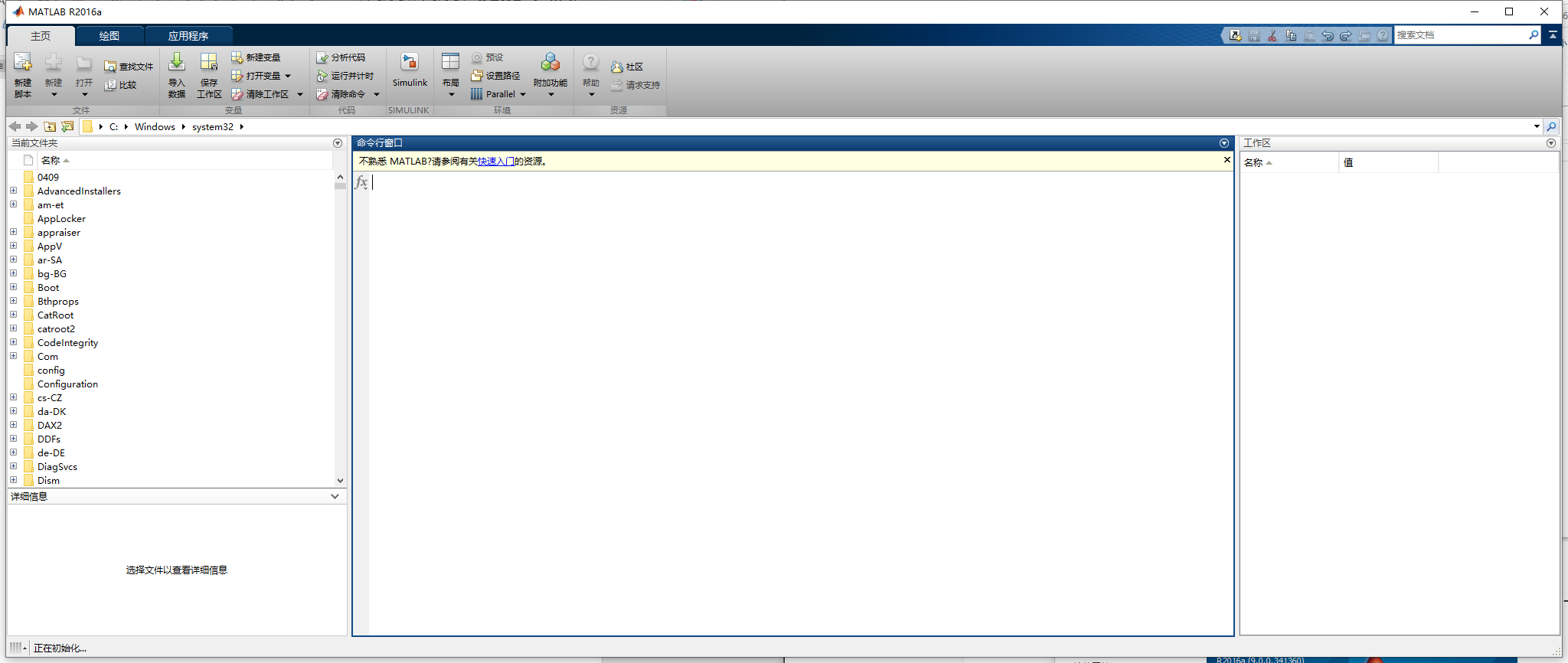
Task: Expand the AdvancedInstallers folder
Action: pyautogui.click(x=13, y=191)
